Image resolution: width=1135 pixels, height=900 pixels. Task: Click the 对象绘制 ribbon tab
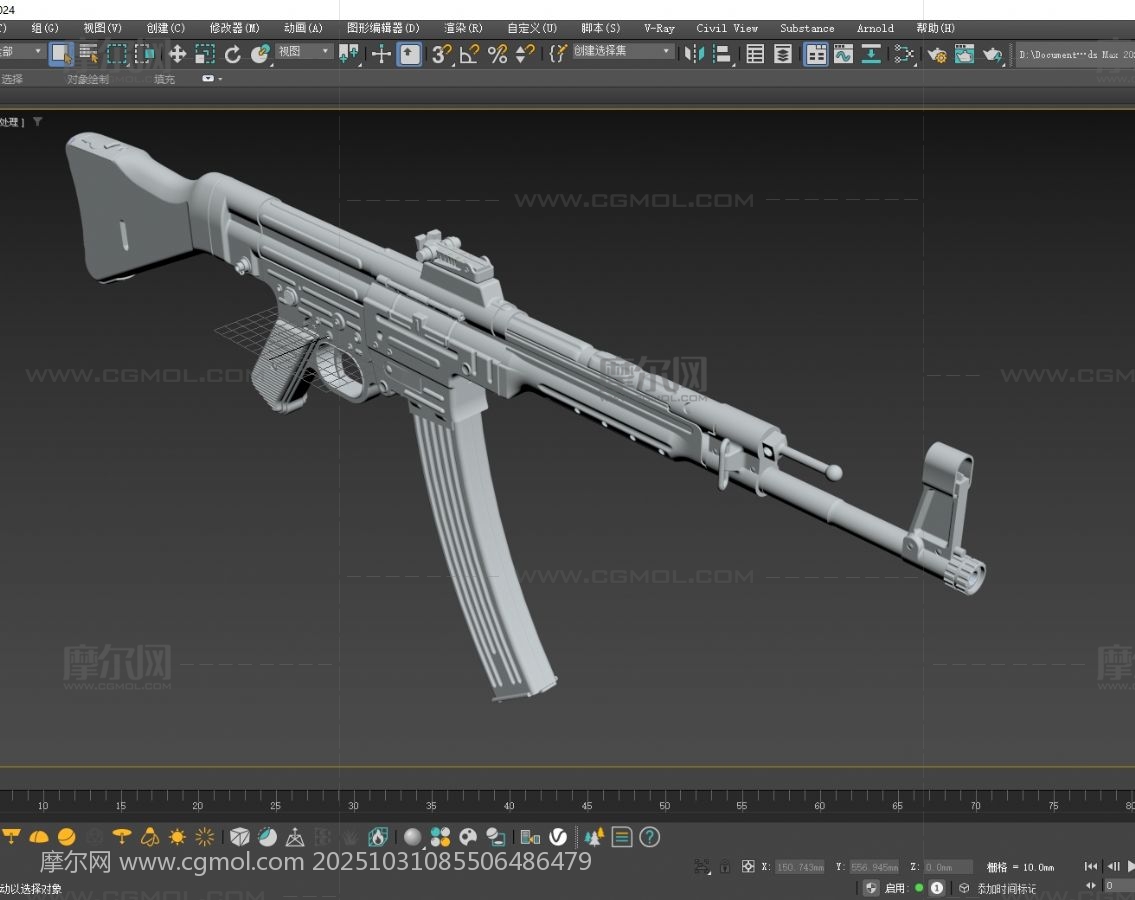pos(88,79)
